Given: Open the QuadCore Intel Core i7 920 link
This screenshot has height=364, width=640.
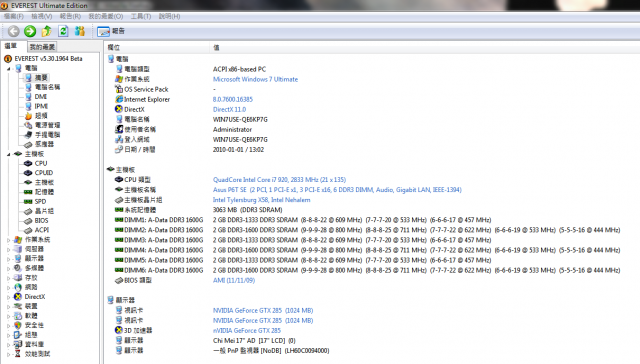Looking at the screenshot, I should (x=279, y=180).
